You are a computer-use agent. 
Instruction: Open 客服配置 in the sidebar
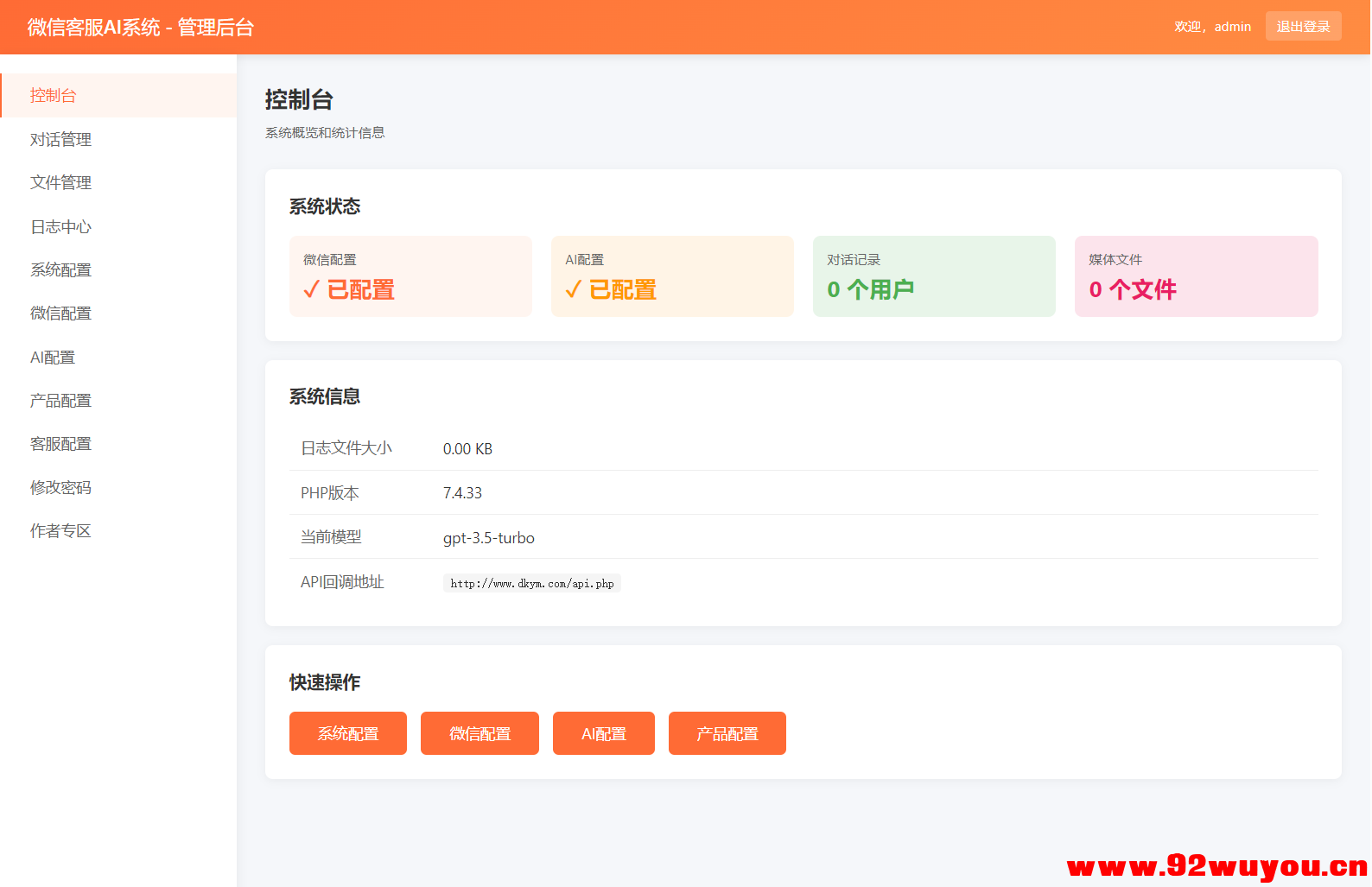(60, 443)
